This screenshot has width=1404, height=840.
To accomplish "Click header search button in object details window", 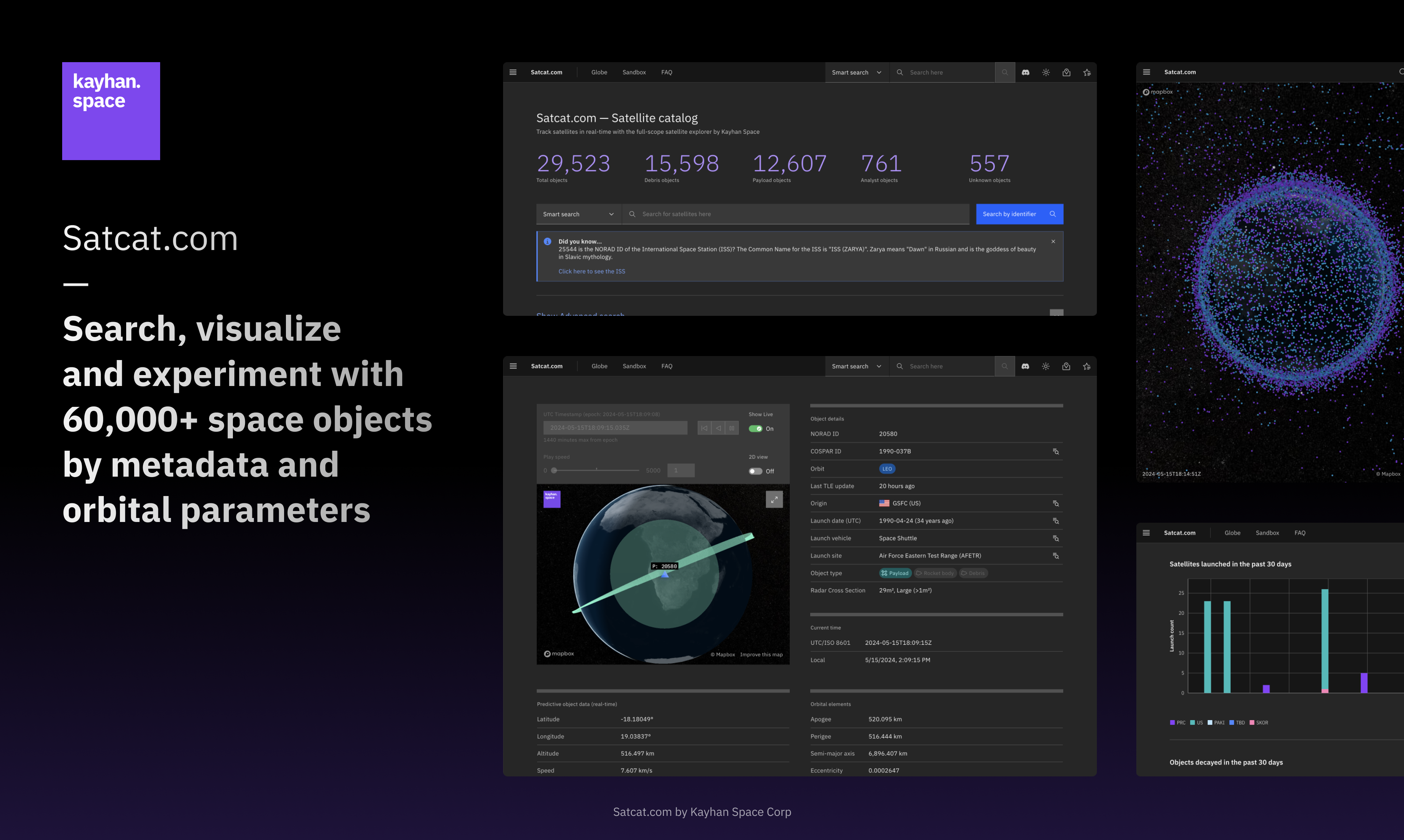I will 1005,366.
